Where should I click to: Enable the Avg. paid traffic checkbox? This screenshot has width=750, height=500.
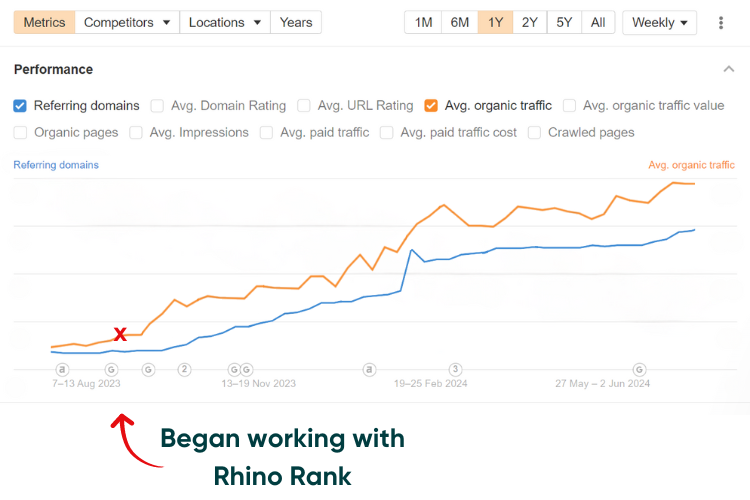[x=266, y=133]
